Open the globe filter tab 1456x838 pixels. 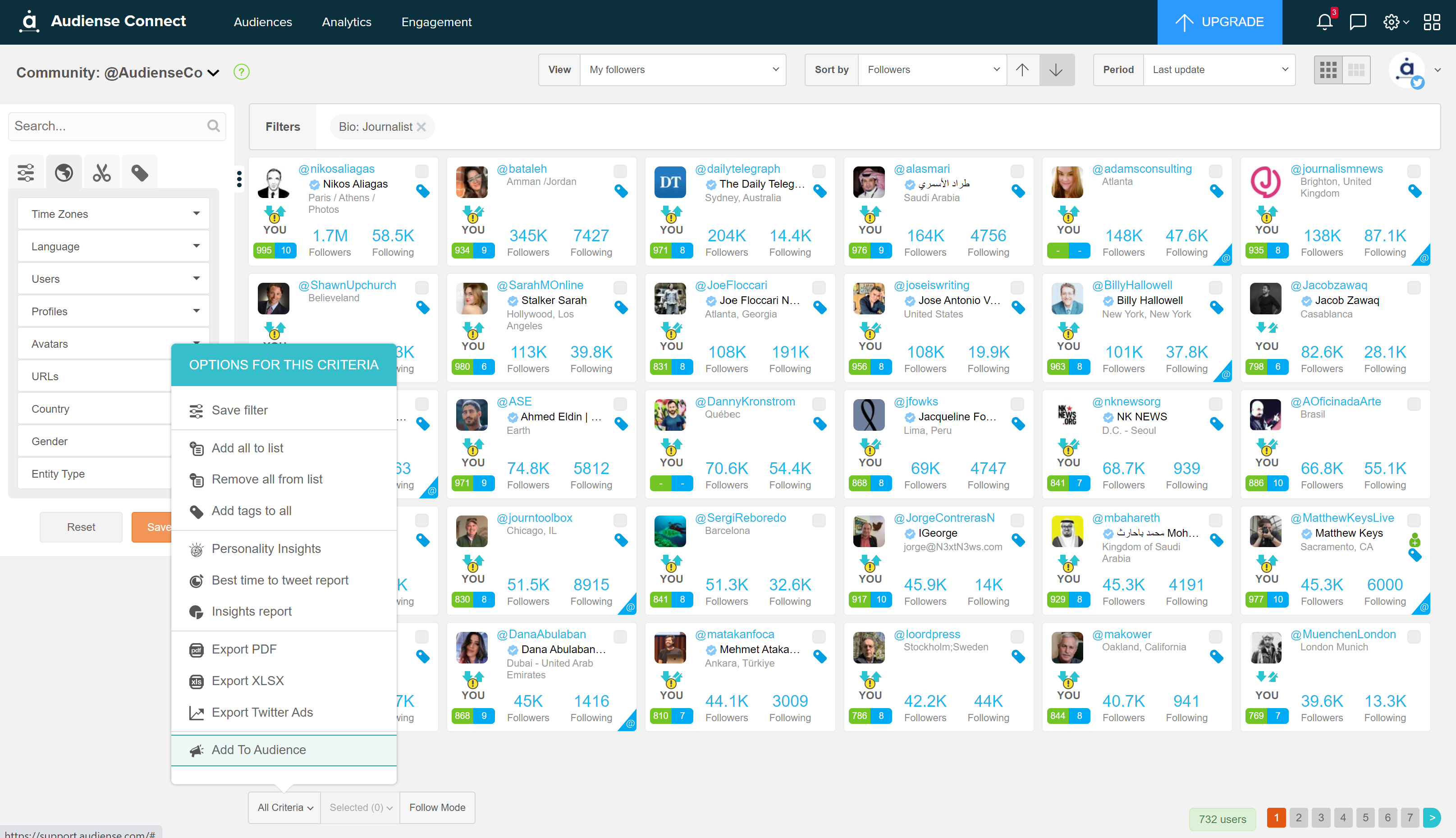64,172
